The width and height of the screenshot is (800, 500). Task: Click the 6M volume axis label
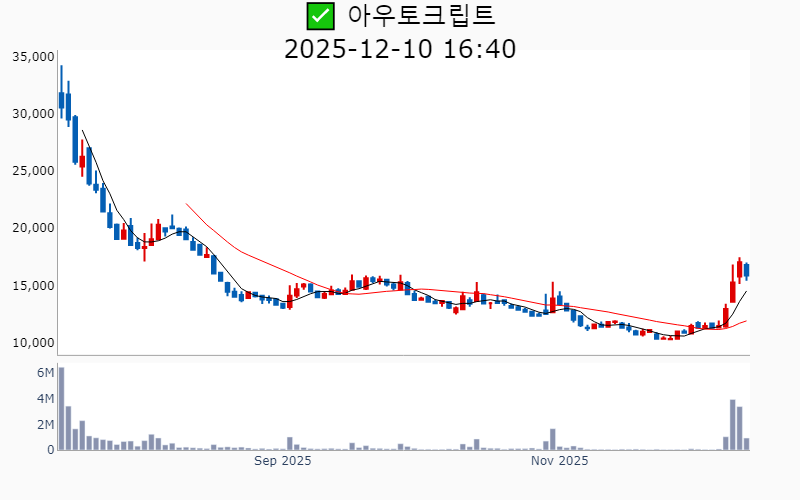pos(45,373)
